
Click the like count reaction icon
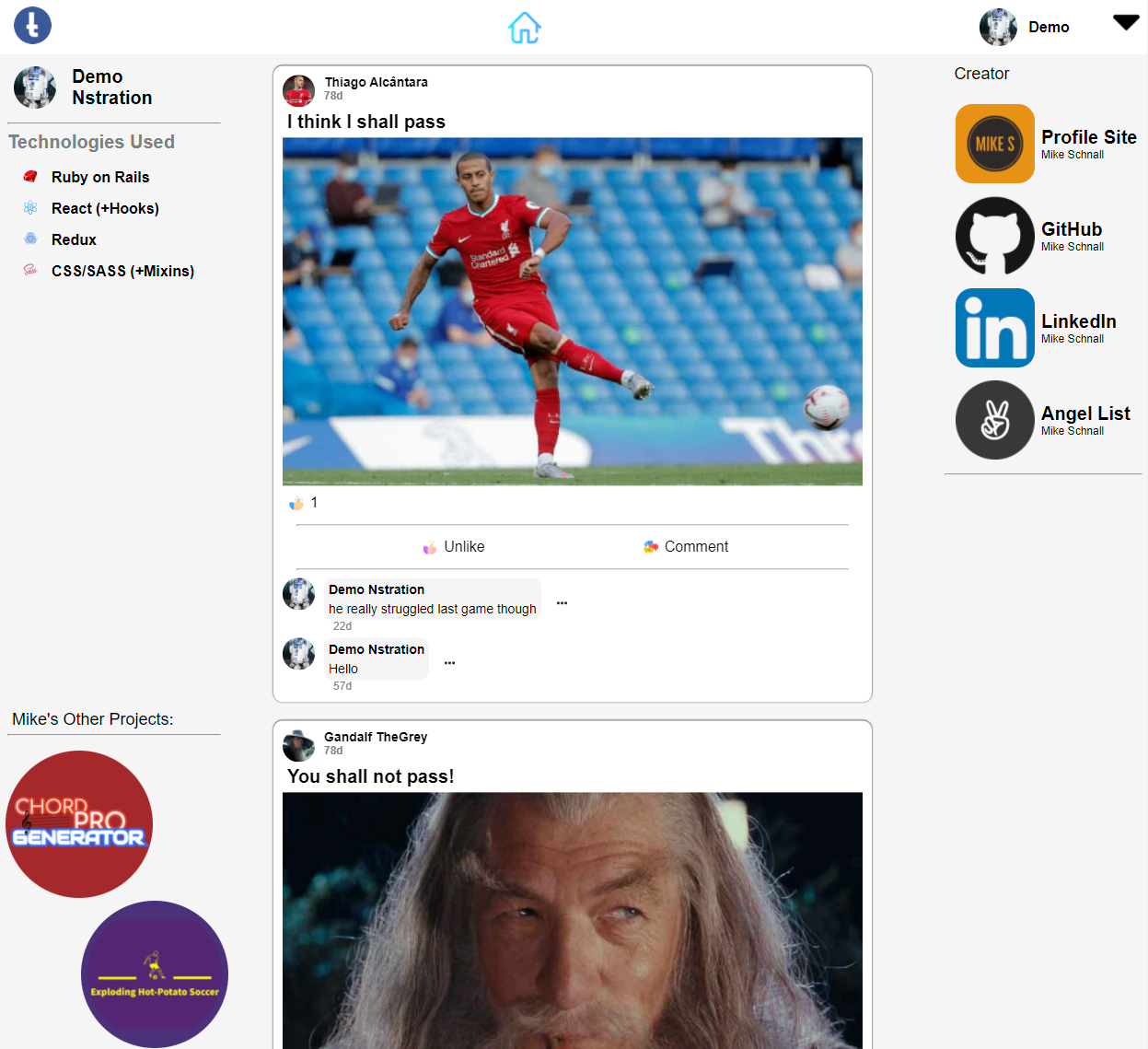pos(296,503)
